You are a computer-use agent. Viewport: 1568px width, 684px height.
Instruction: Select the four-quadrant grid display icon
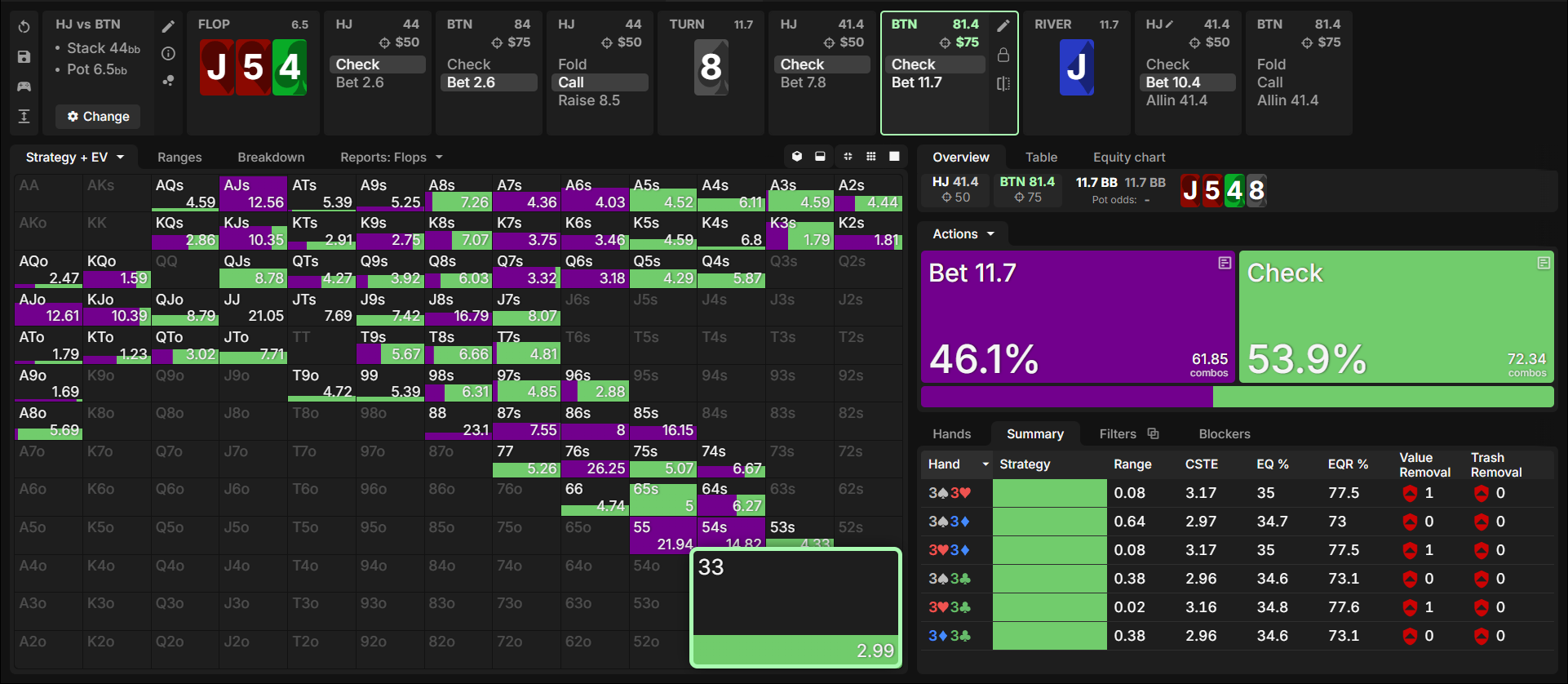pos(848,157)
